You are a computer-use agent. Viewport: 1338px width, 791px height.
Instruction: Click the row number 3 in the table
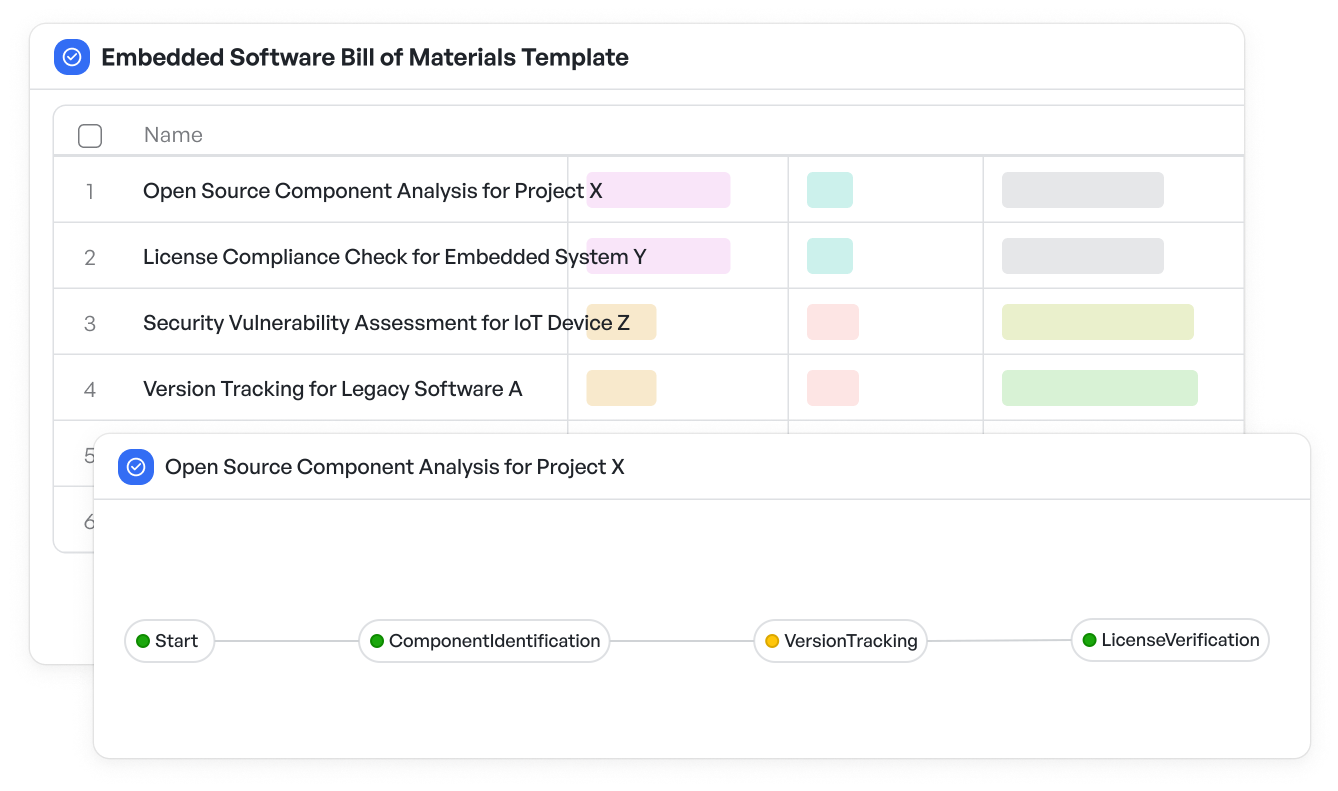(x=90, y=322)
